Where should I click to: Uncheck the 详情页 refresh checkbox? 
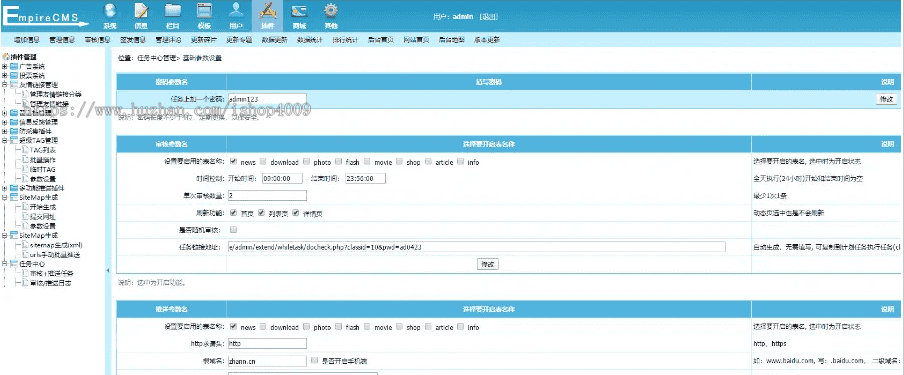(296, 213)
